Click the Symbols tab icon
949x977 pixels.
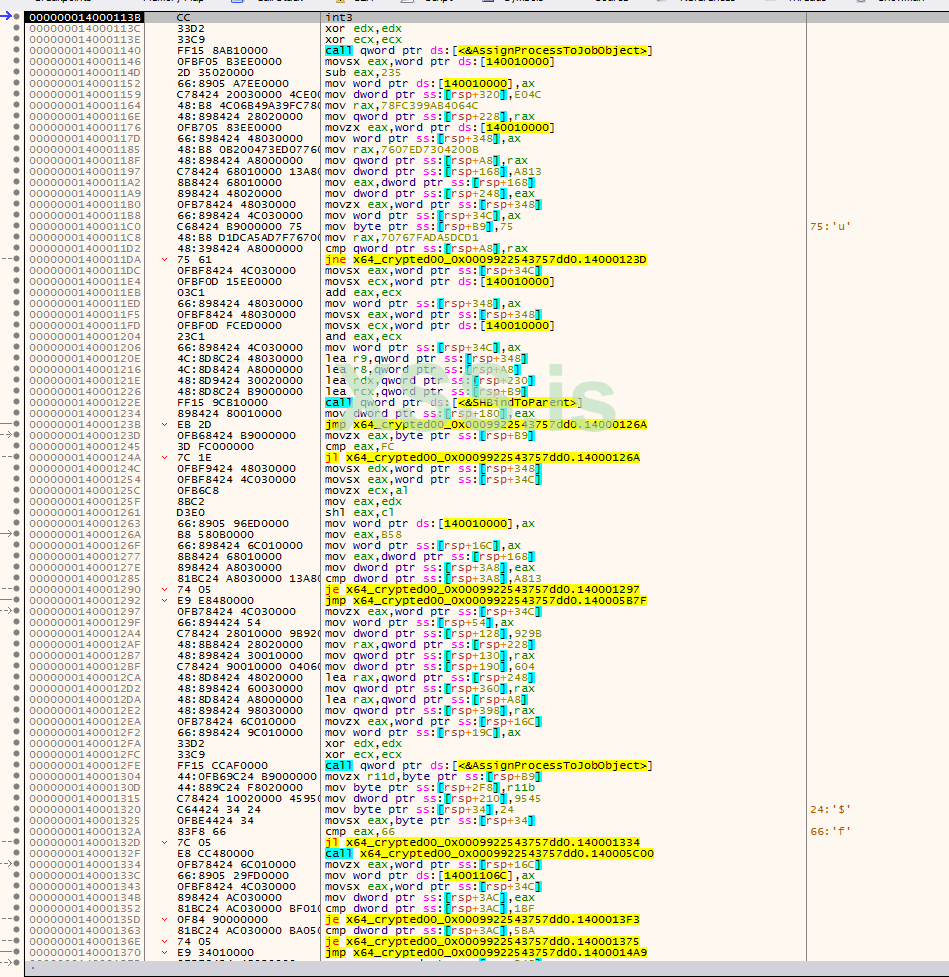(x=489, y=4)
